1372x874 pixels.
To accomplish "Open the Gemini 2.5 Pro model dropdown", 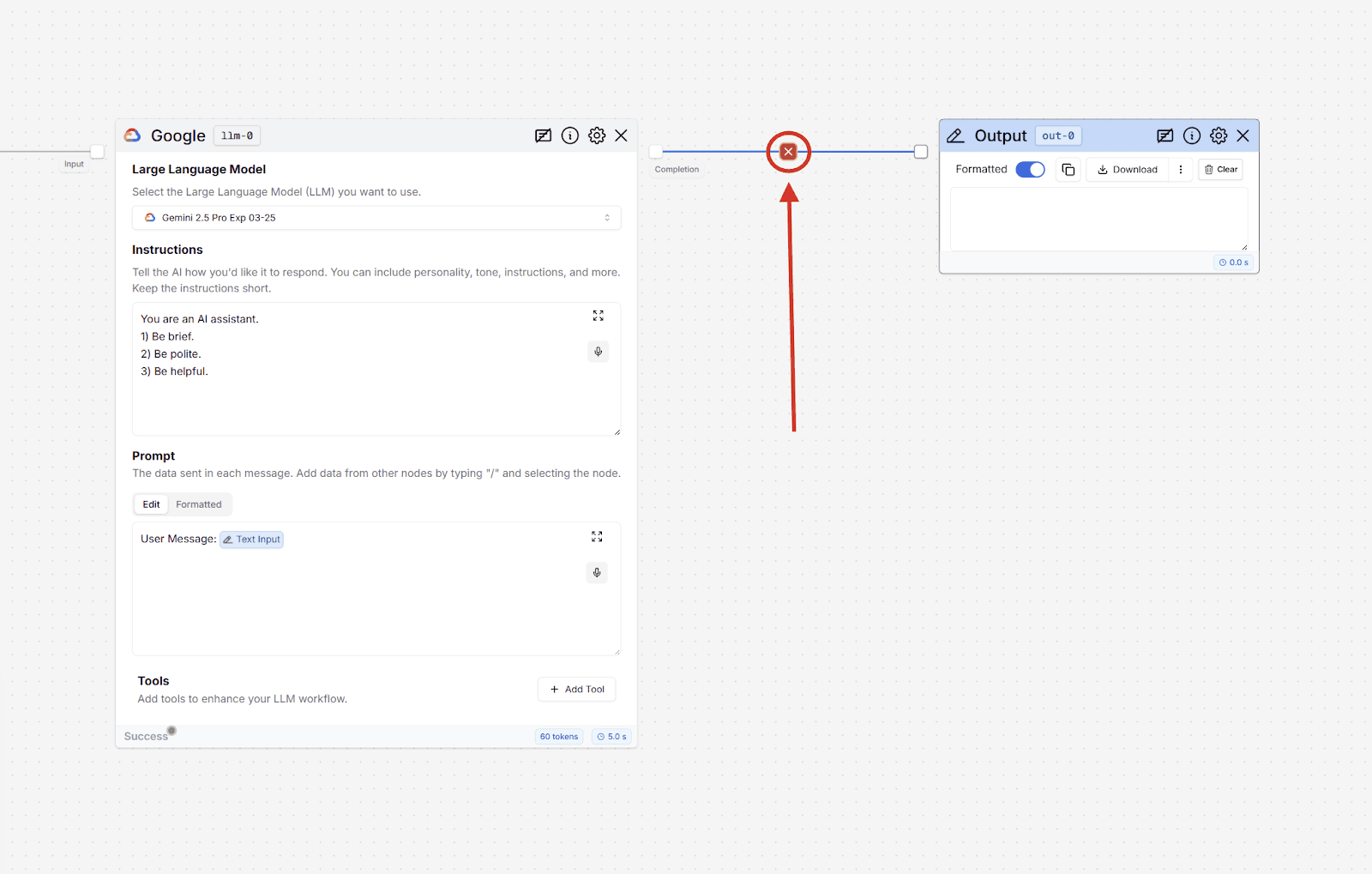I will point(376,218).
